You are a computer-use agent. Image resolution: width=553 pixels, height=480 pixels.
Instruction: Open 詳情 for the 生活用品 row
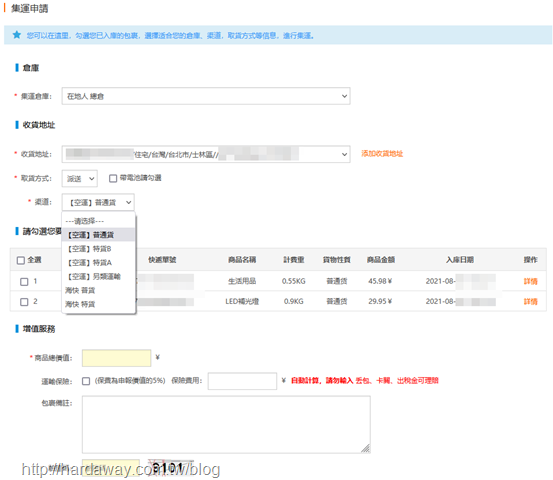[530, 281]
